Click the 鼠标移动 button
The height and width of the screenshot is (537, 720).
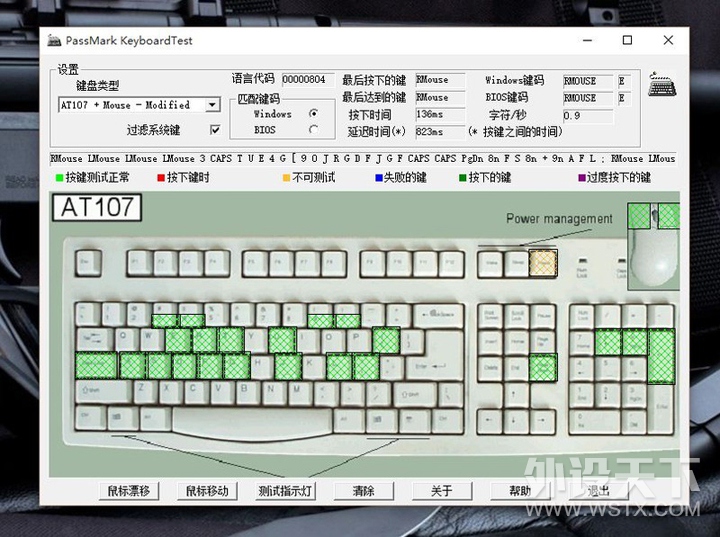[x=207, y=491]
